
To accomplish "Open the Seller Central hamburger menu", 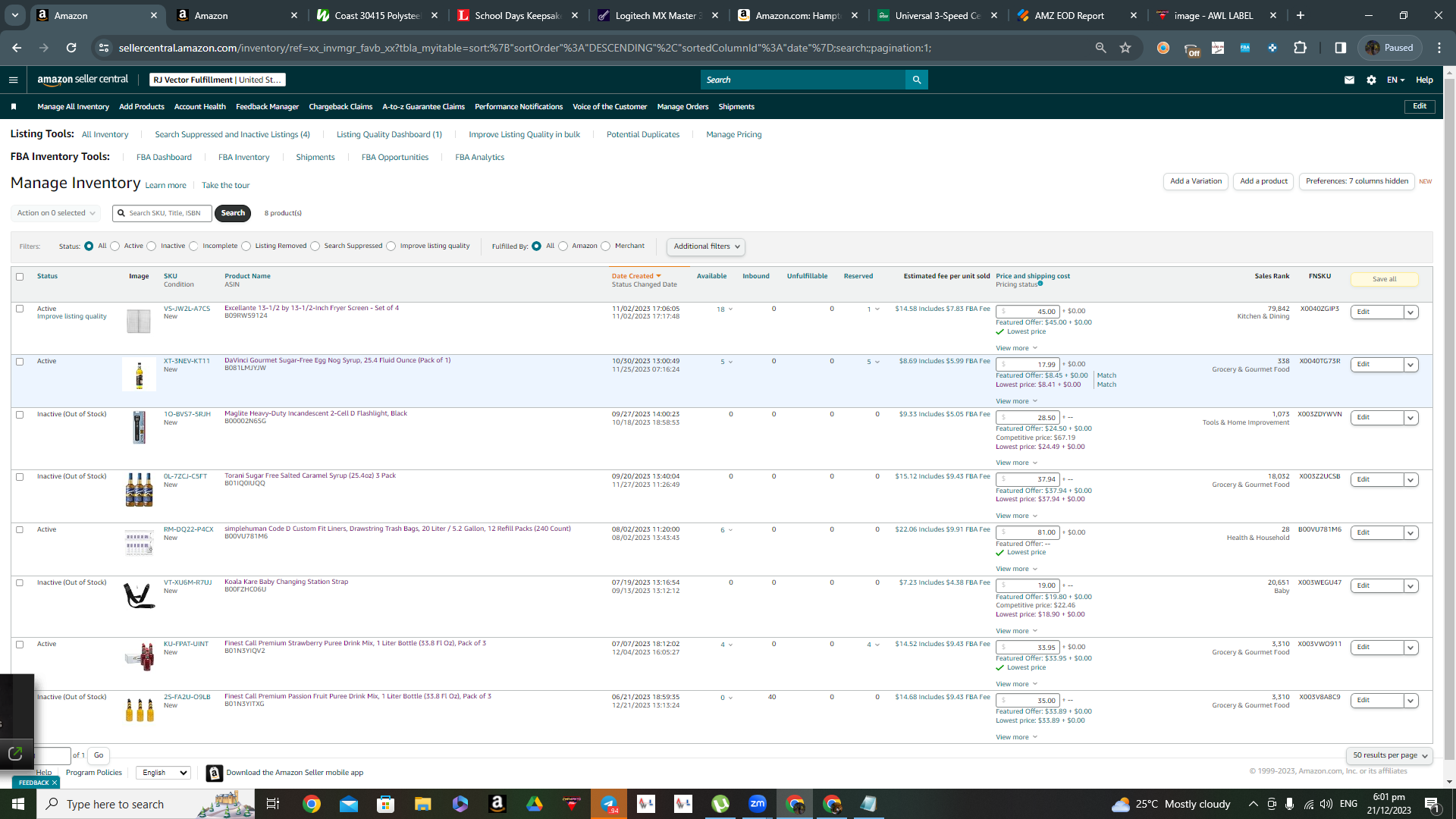I will 13,80.
